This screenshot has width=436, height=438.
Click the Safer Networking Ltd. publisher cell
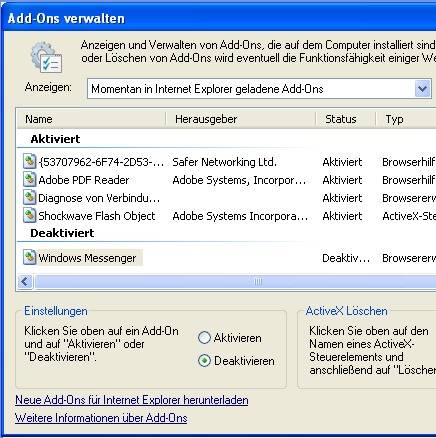225,162
